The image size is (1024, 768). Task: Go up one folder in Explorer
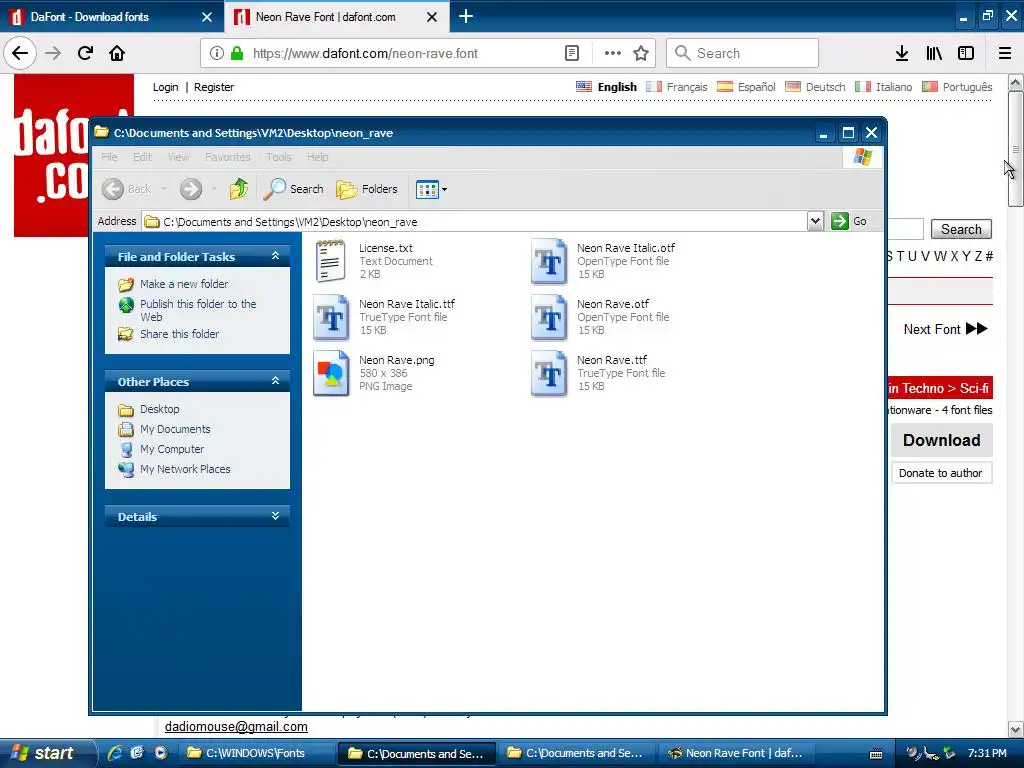click(x=239, y=189)
